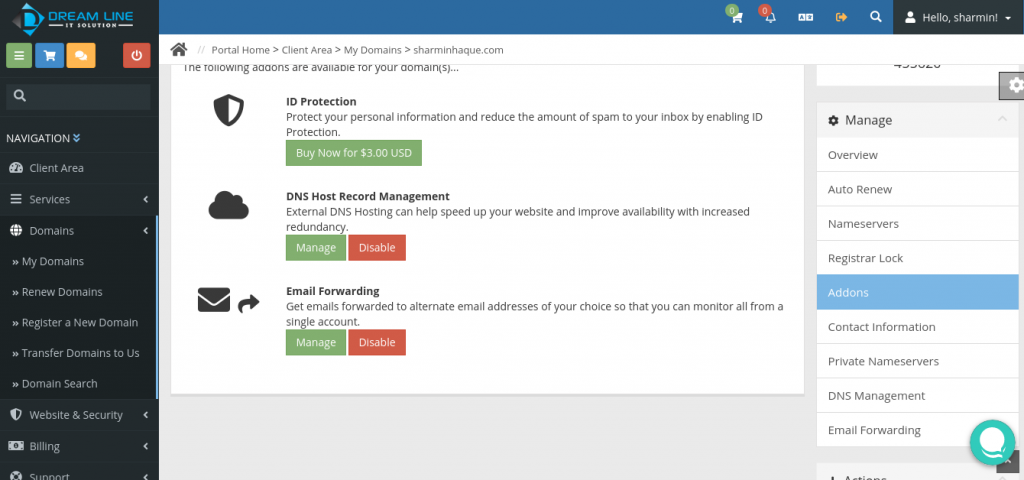Open the yellow chat messages shortcut
1024x480 pixels.
point(81,56)
